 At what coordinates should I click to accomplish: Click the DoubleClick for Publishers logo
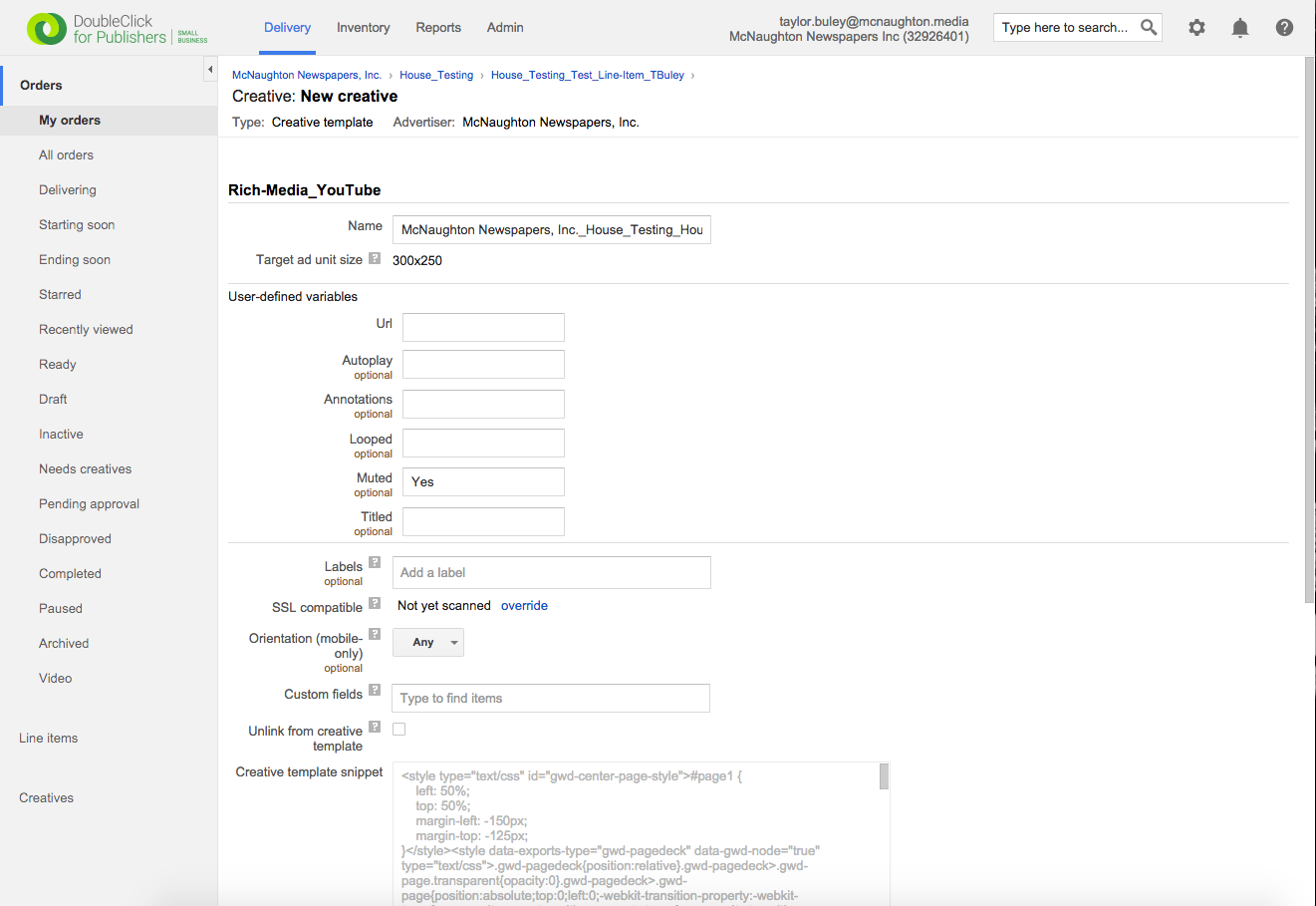tap(117, 29)
